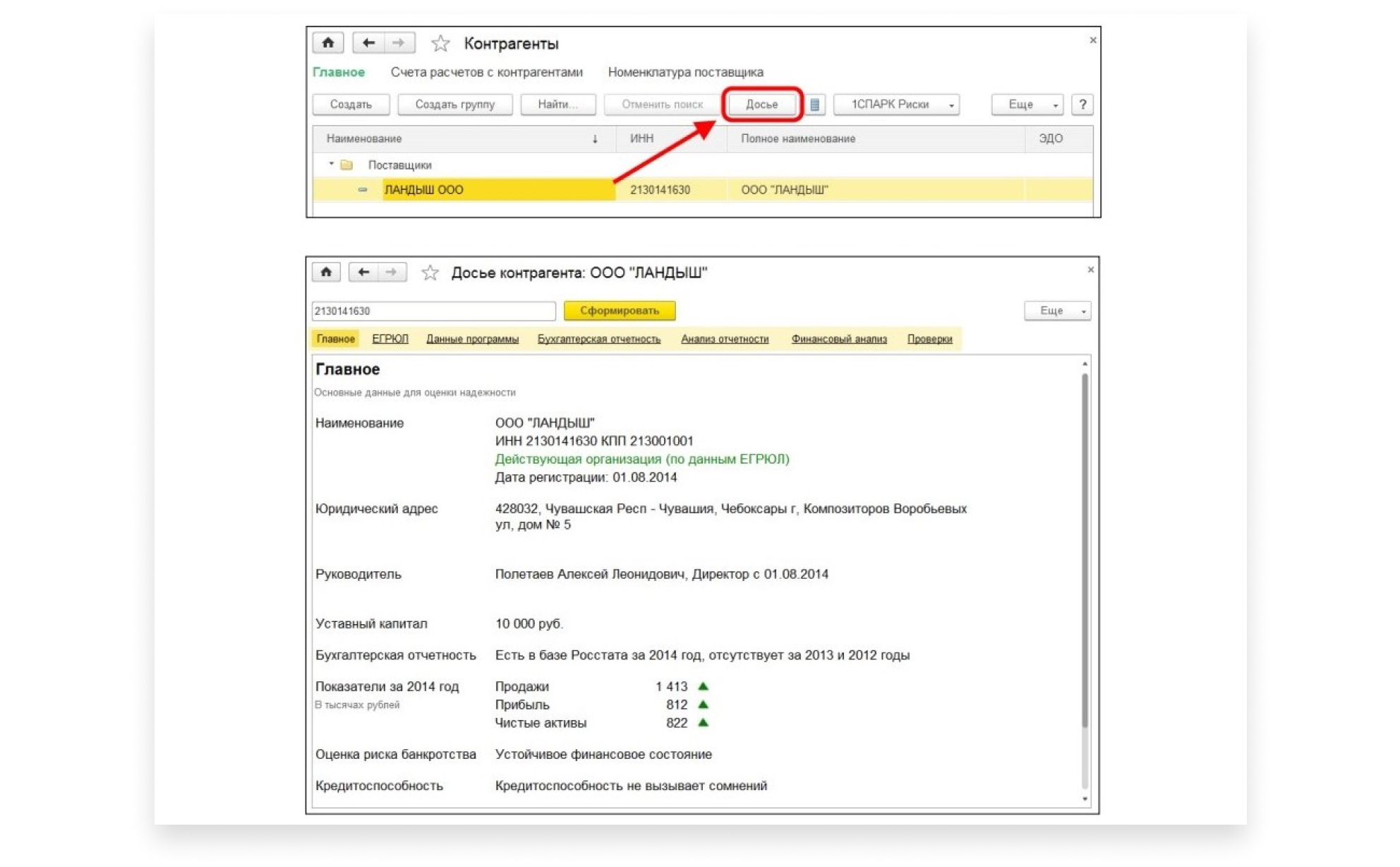Go back using arrow in Контрагенты window

[368, 43]
